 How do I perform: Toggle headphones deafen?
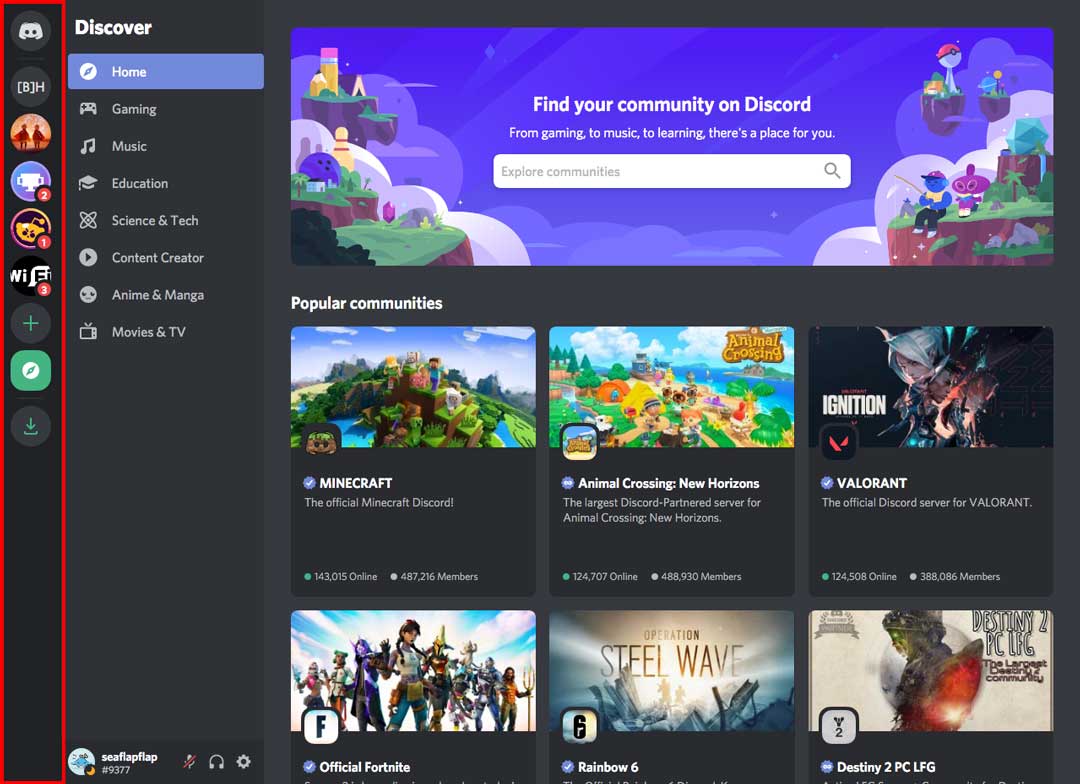coord(216,762)
